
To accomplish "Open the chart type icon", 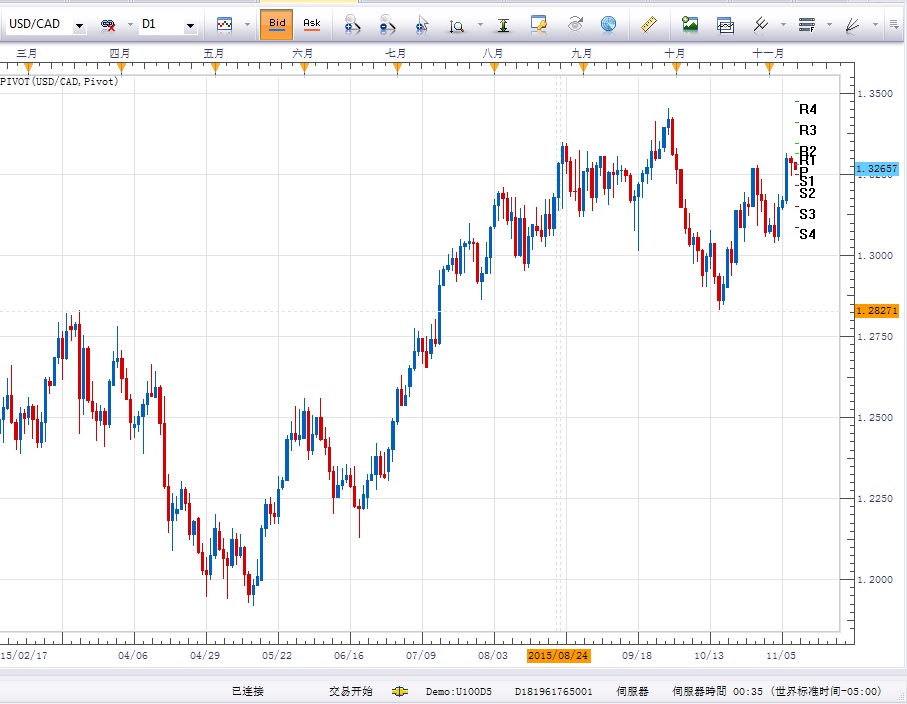I will pos(224,24).
